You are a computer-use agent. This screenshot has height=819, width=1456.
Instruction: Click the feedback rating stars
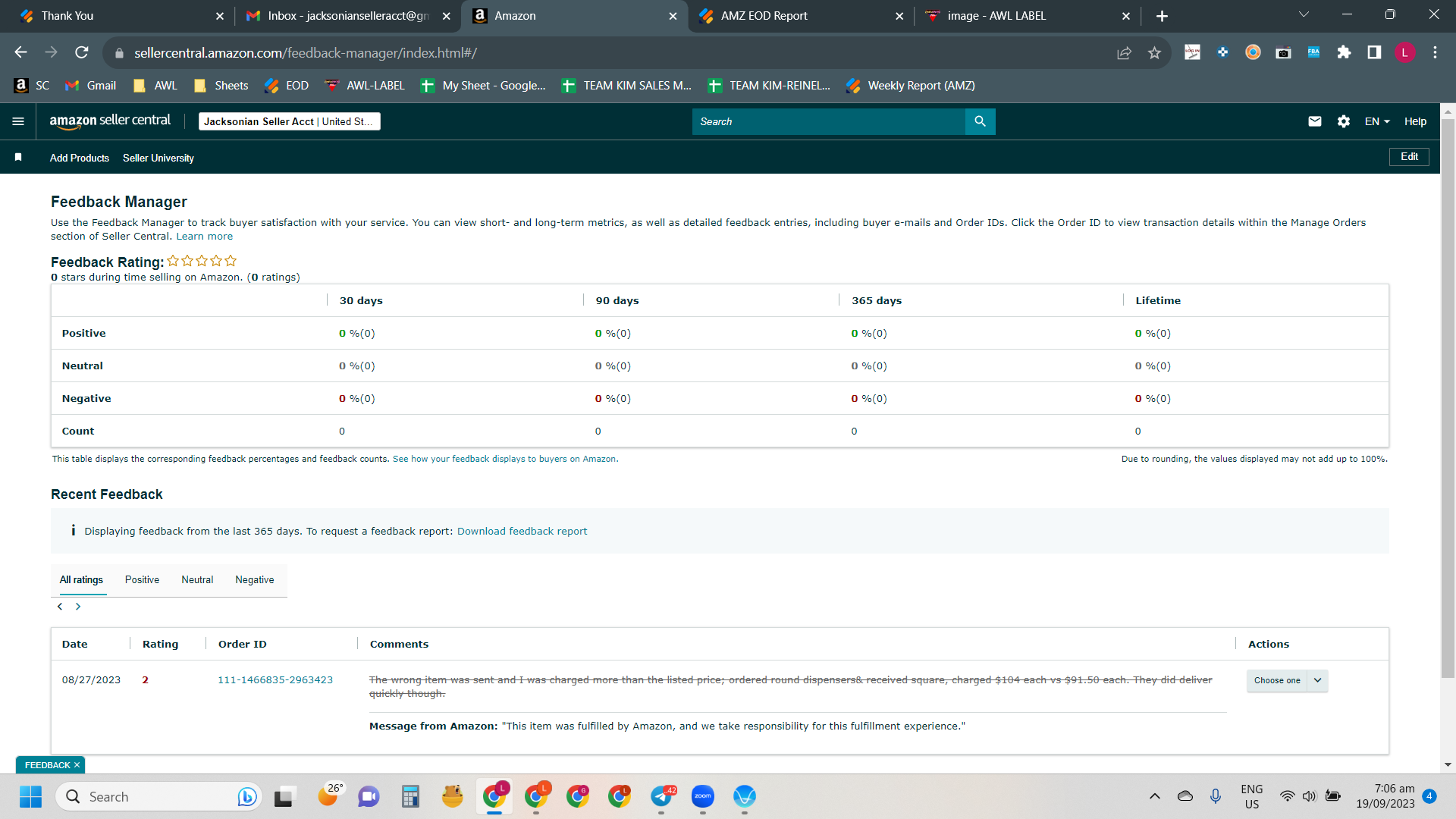click(x=202, y=261)
